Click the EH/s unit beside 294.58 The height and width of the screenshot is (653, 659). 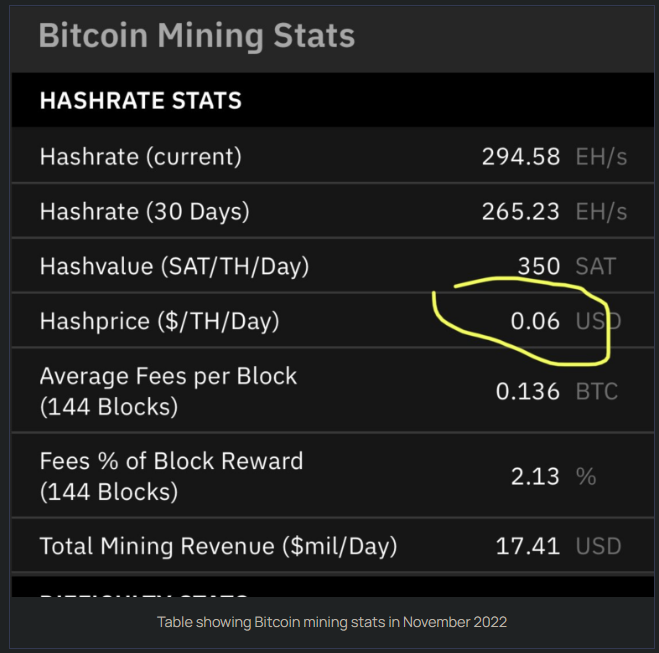601,157
